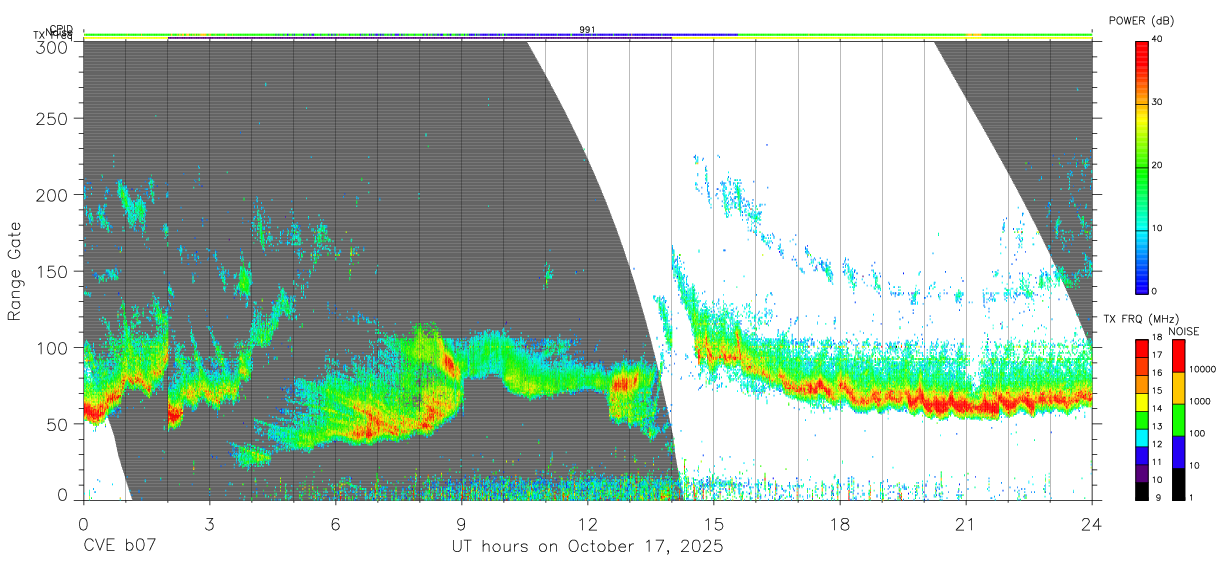Click the 15 tick label on UT hours axis
The width and height of the screenshot is (1228, 567).
click(x=714, y=523)
